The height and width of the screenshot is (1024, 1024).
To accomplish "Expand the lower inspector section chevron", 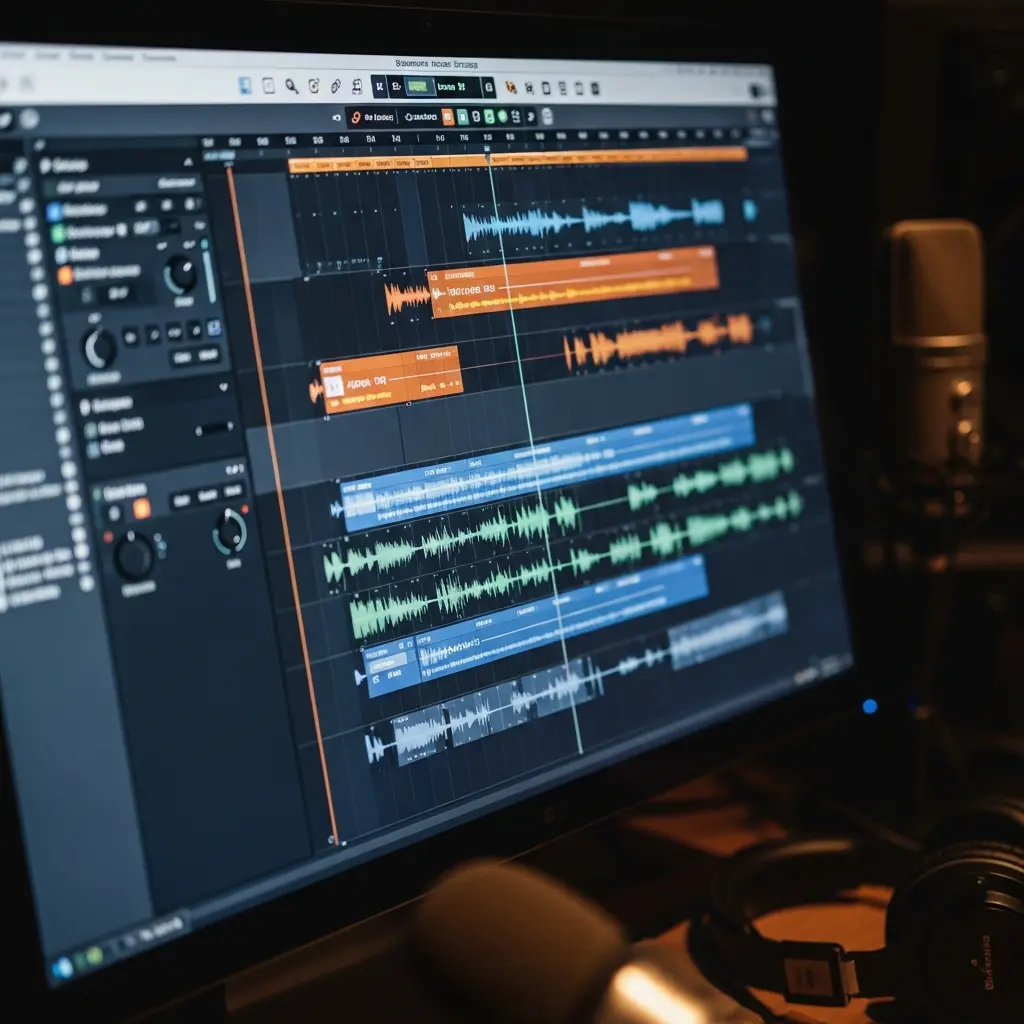I will click(223, 386).
